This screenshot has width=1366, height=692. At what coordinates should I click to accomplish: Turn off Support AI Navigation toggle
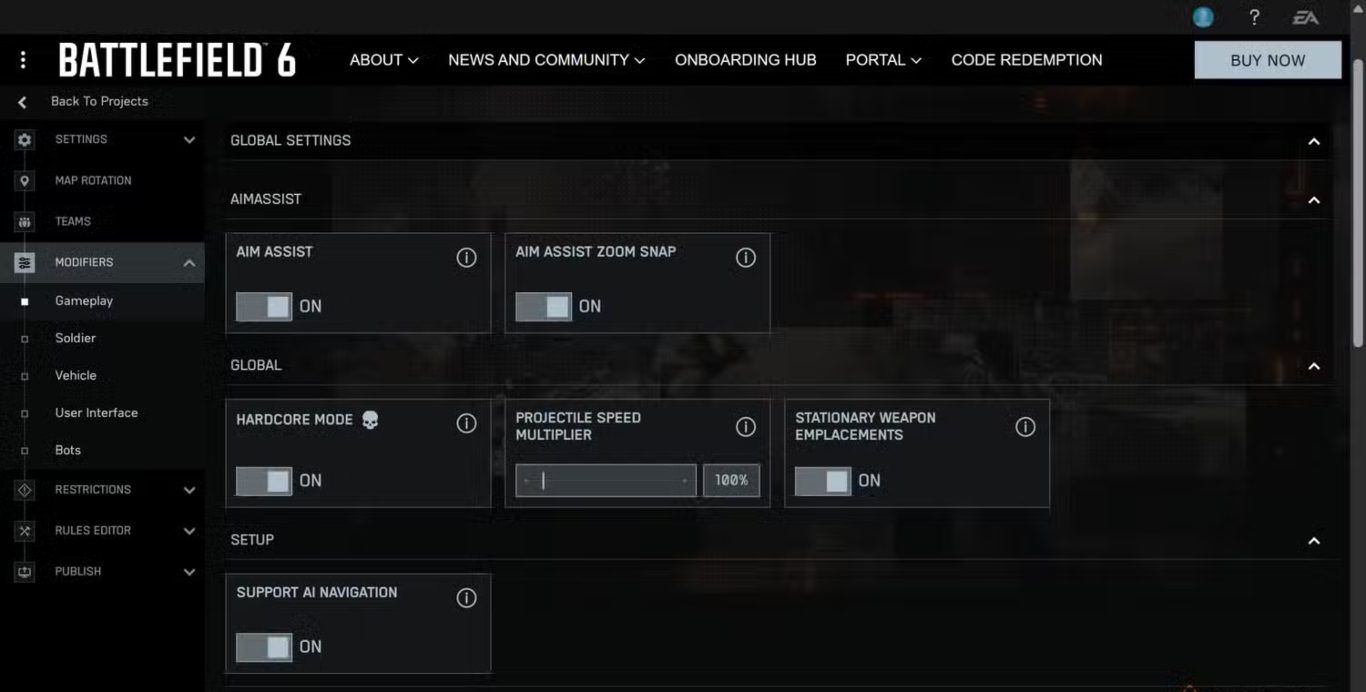264,647
